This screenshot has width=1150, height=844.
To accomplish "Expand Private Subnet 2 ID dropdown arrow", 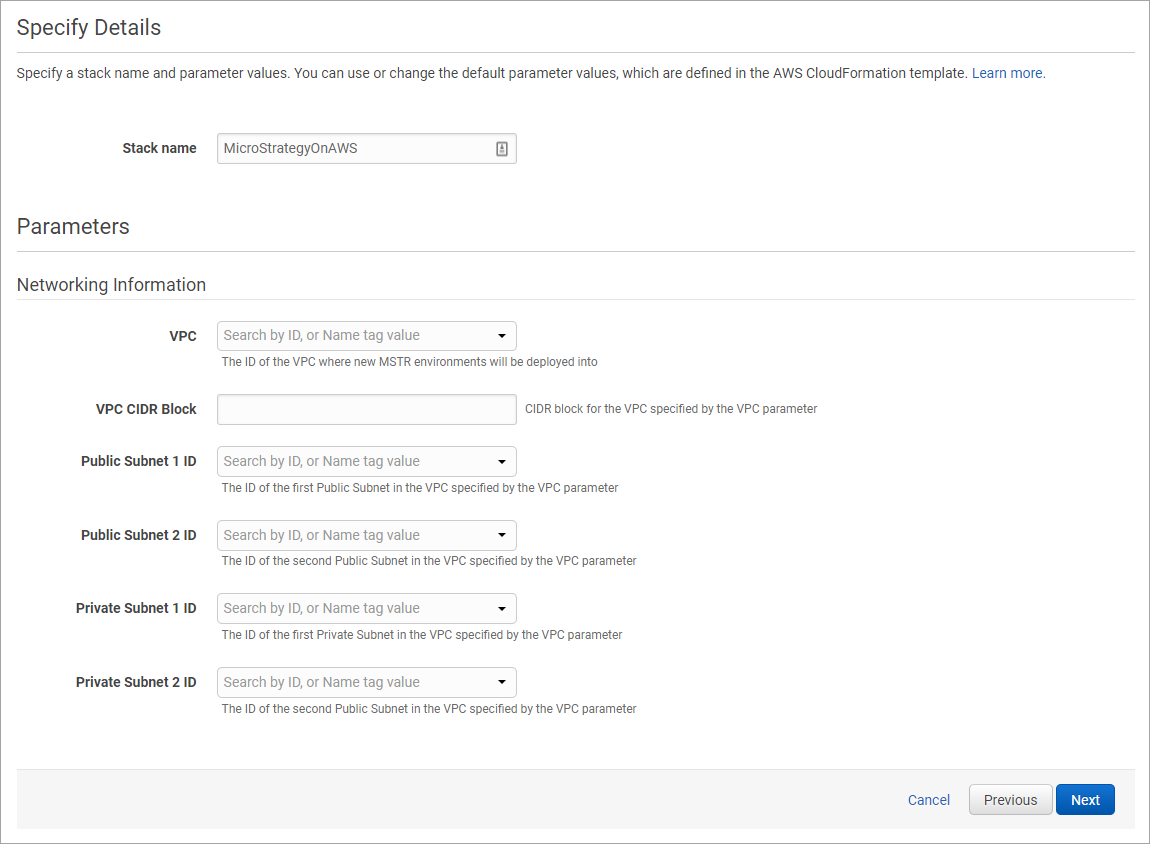I will [502, 683].
